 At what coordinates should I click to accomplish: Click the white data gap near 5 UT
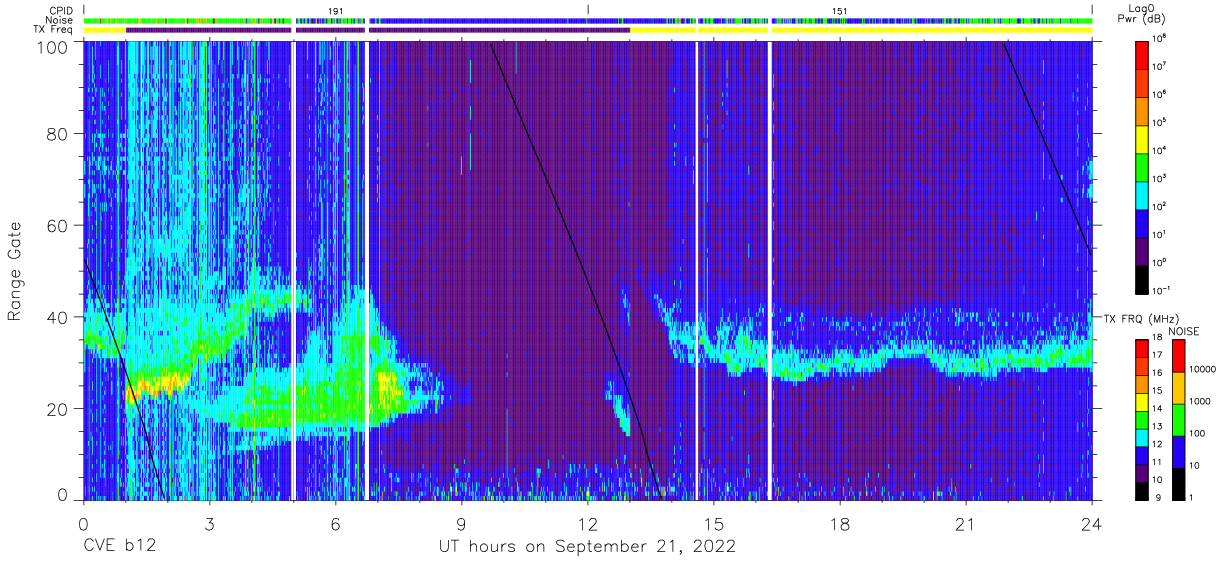click(293, 270)
